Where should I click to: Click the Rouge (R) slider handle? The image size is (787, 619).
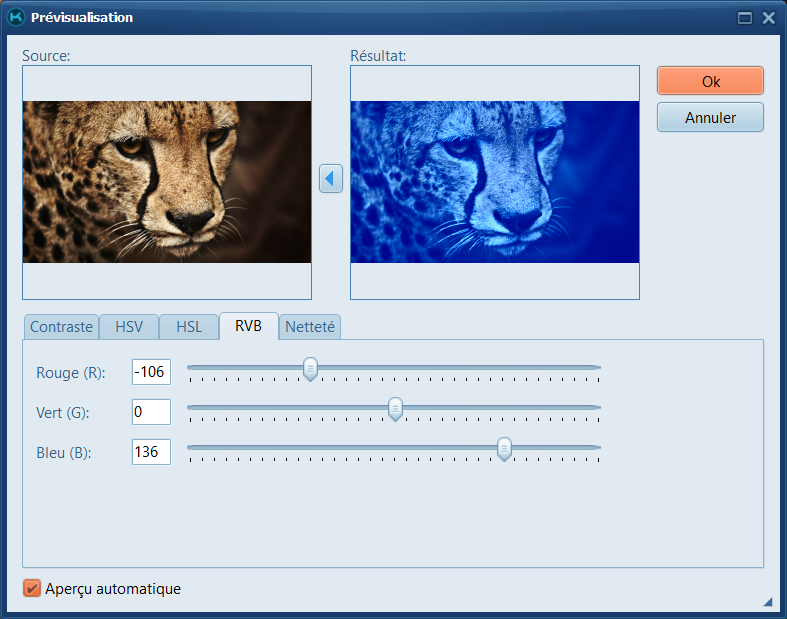(x=310, y=369)
